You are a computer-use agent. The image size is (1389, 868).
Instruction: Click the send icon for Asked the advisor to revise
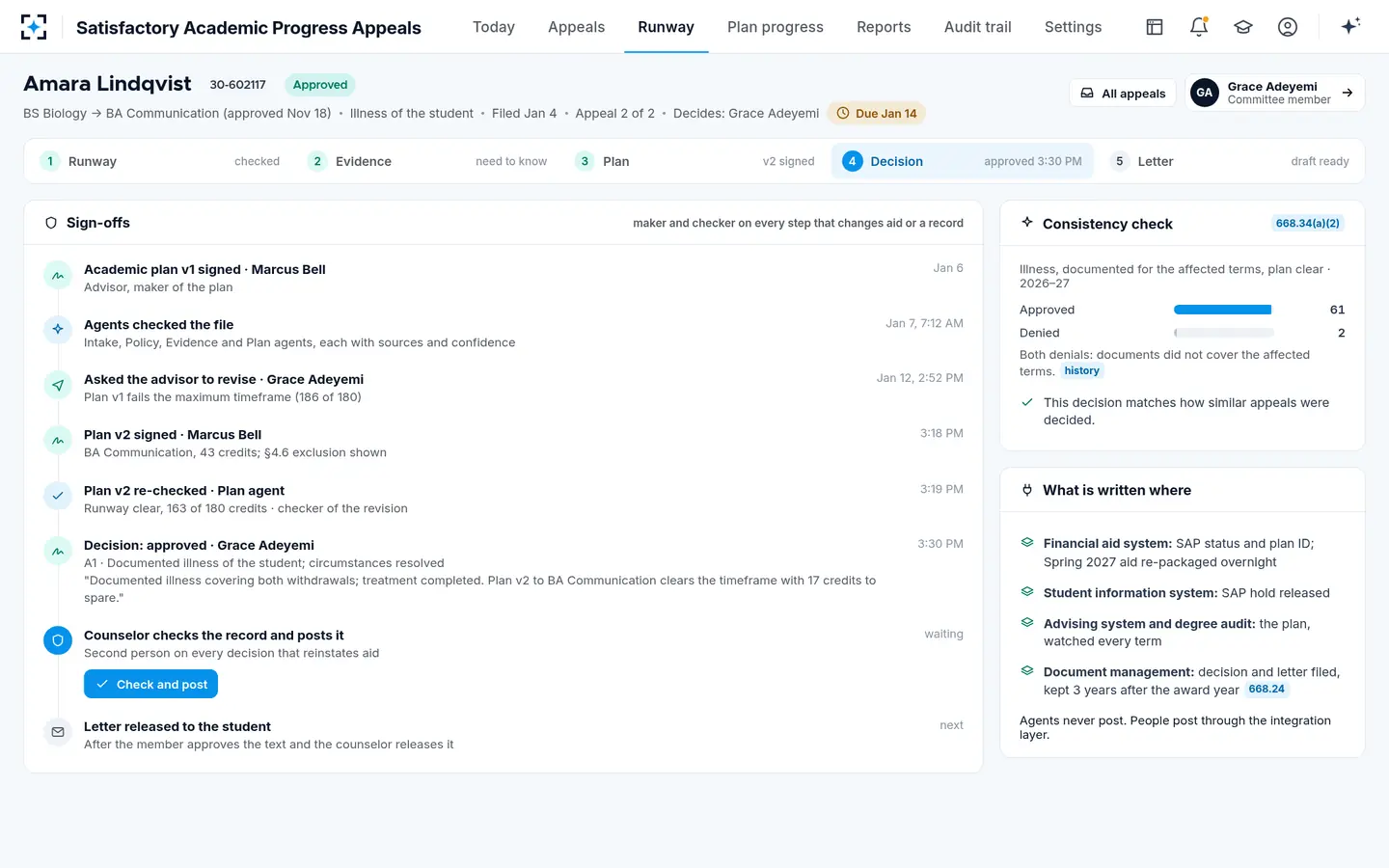58,386
